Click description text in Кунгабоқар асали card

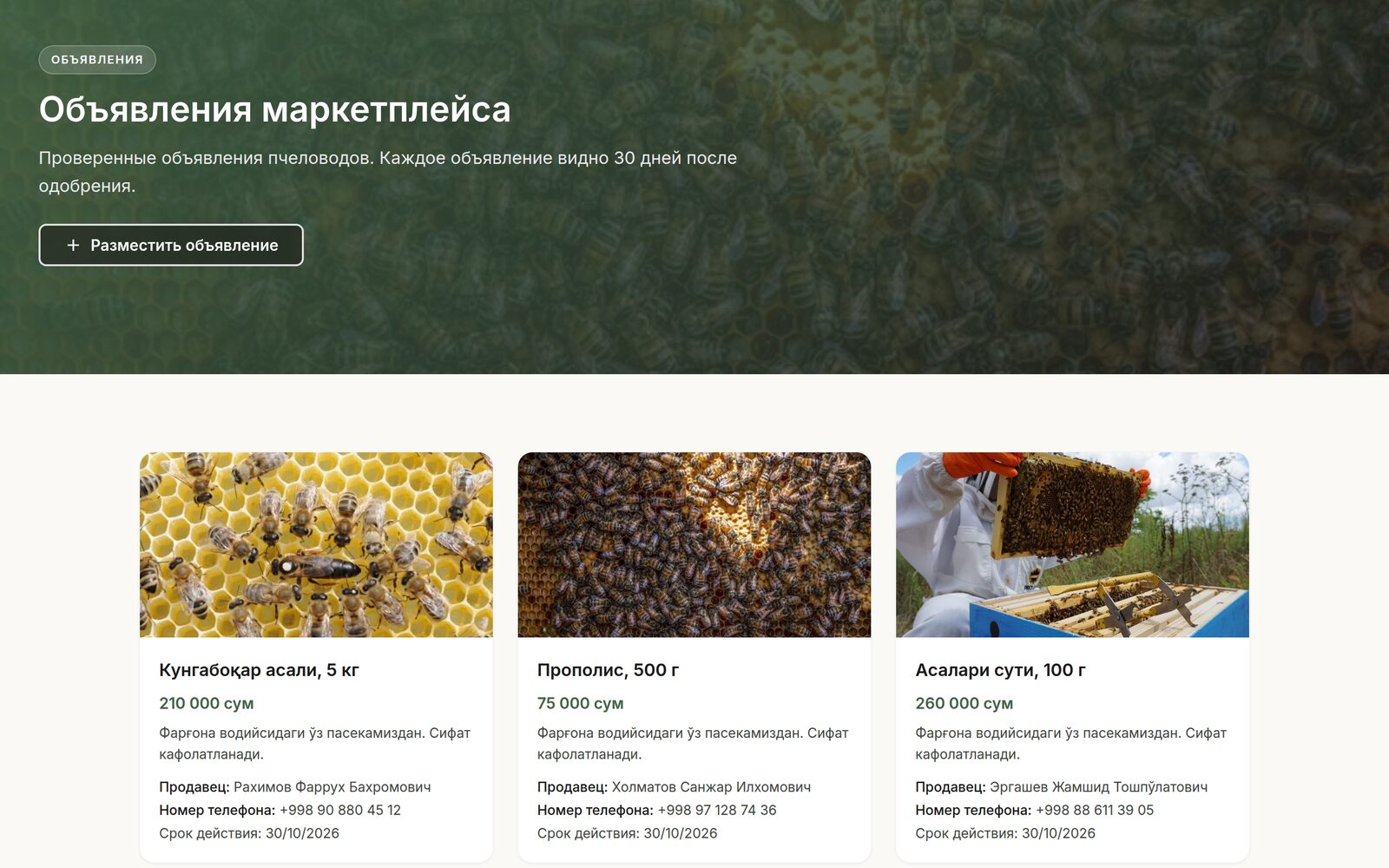coord(314,744)
